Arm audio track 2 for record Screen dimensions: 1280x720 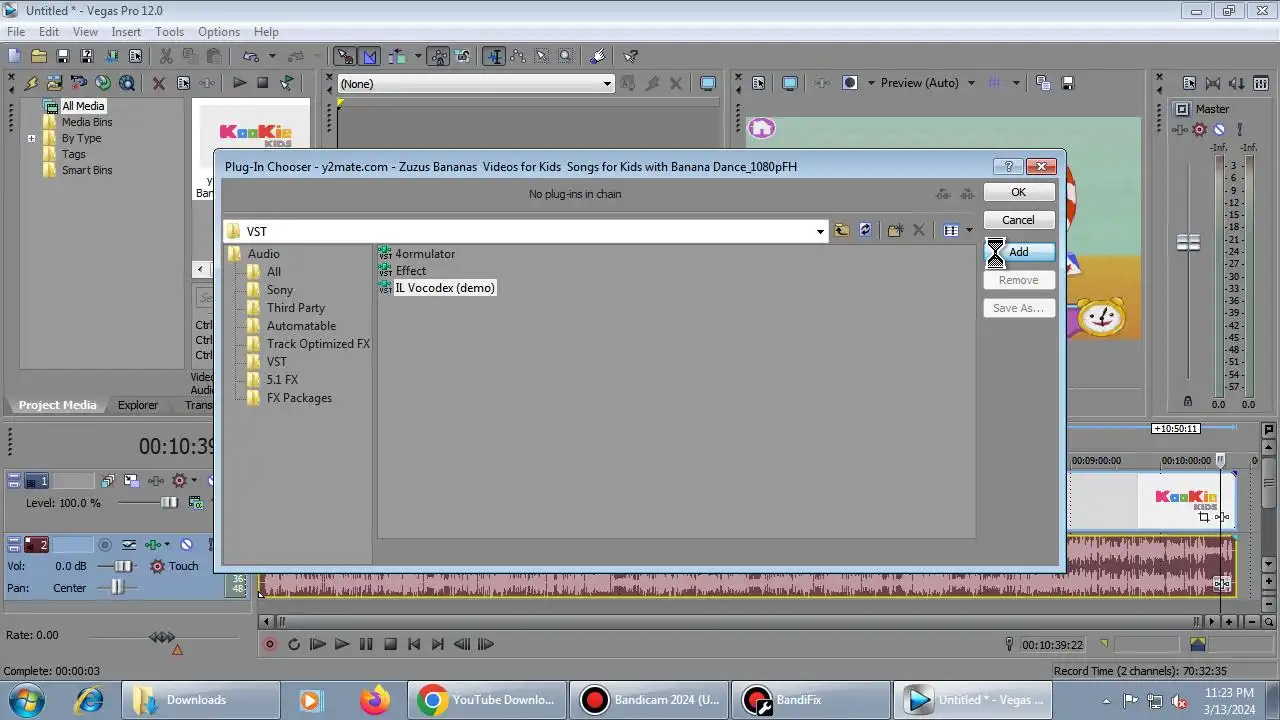(104, 545)
